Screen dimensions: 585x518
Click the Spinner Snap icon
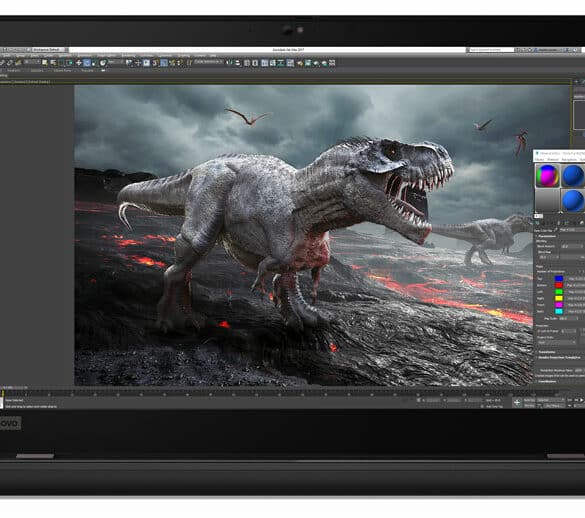[181, 62]
